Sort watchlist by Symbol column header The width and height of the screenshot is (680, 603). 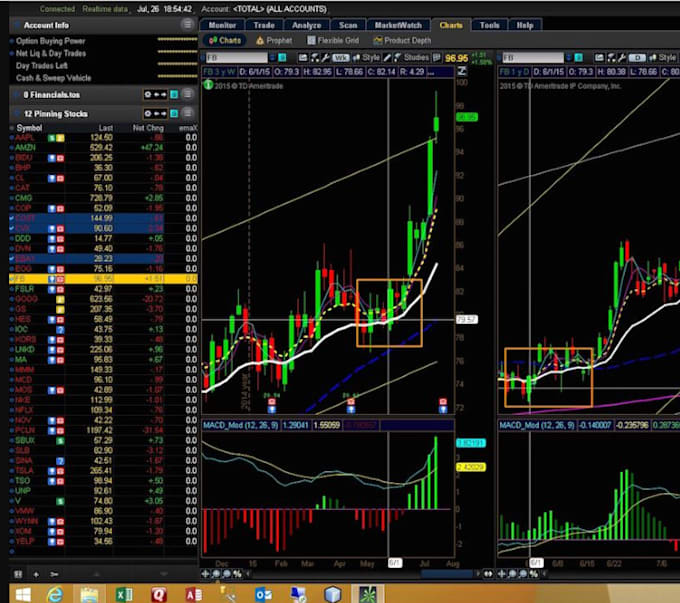coord(29,128)
